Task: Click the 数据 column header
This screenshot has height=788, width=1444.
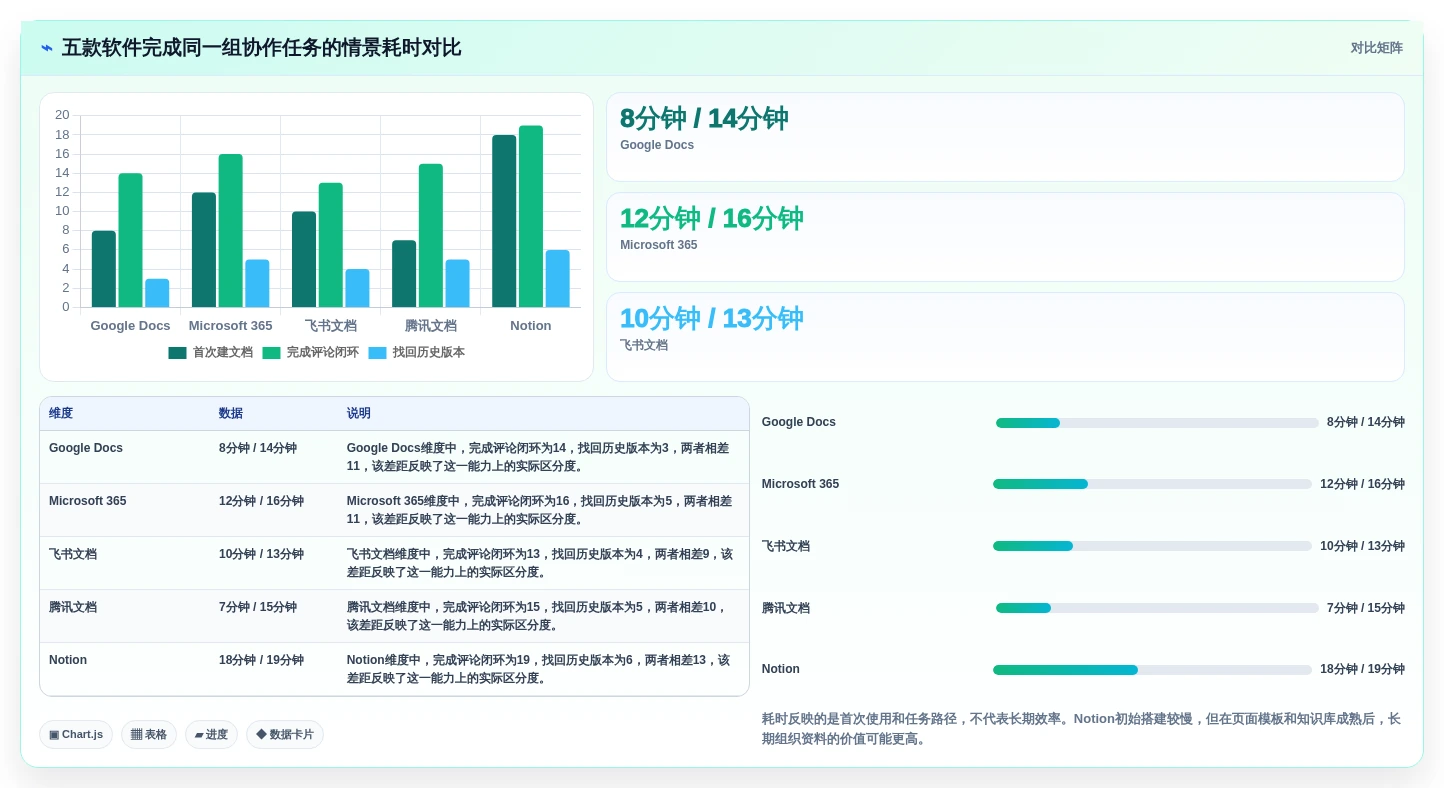Action: [x=231, y=414]
